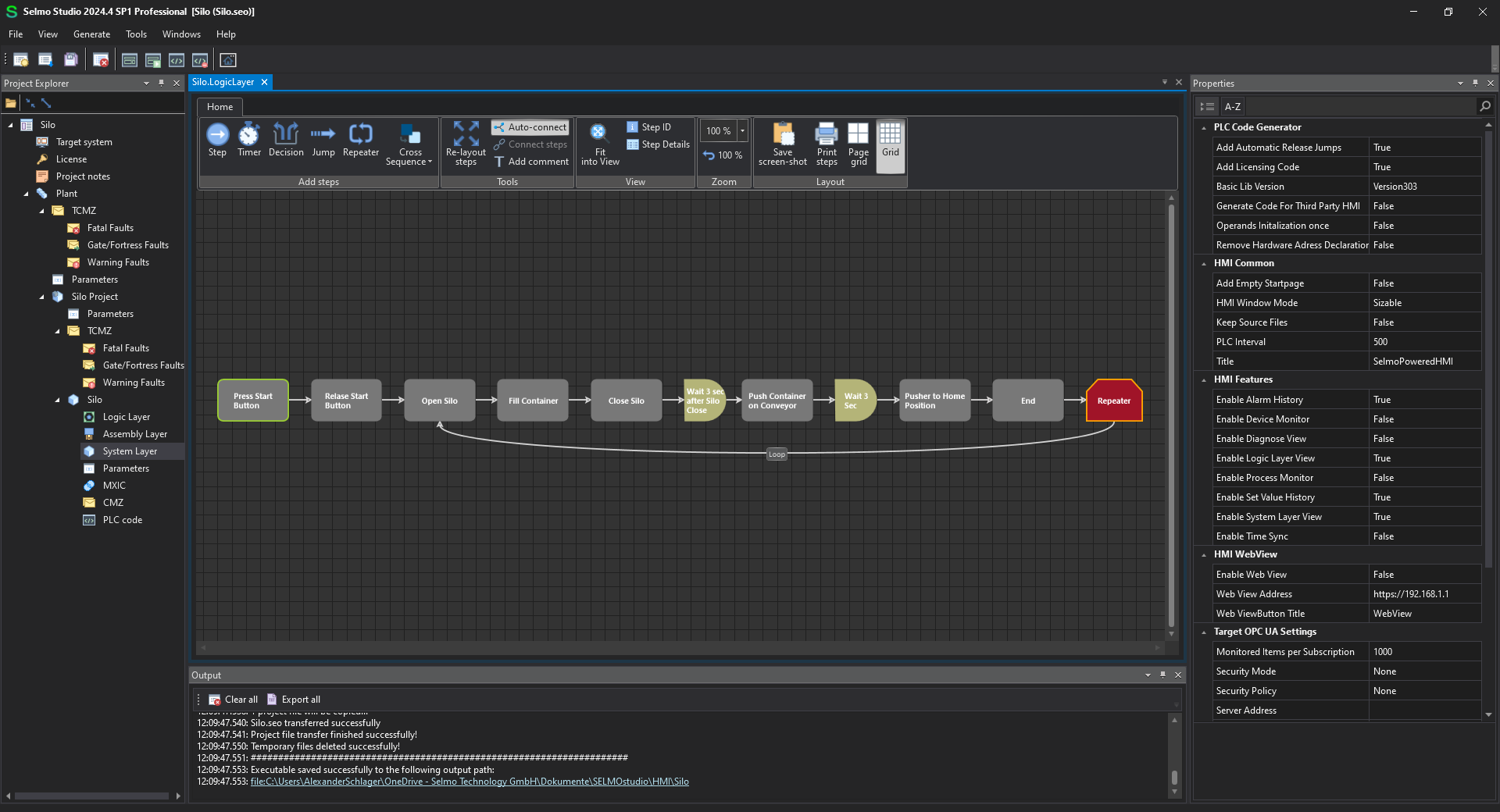Switch Properties to categorized view icon
Screen dimensions: 1500x812
[1207, 106]
